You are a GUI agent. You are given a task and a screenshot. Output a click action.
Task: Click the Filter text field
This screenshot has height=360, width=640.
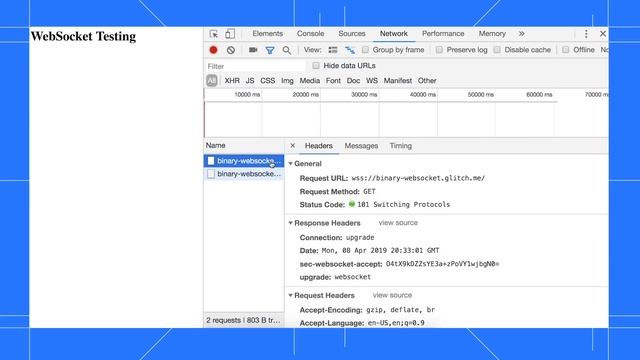pos(256,66)
